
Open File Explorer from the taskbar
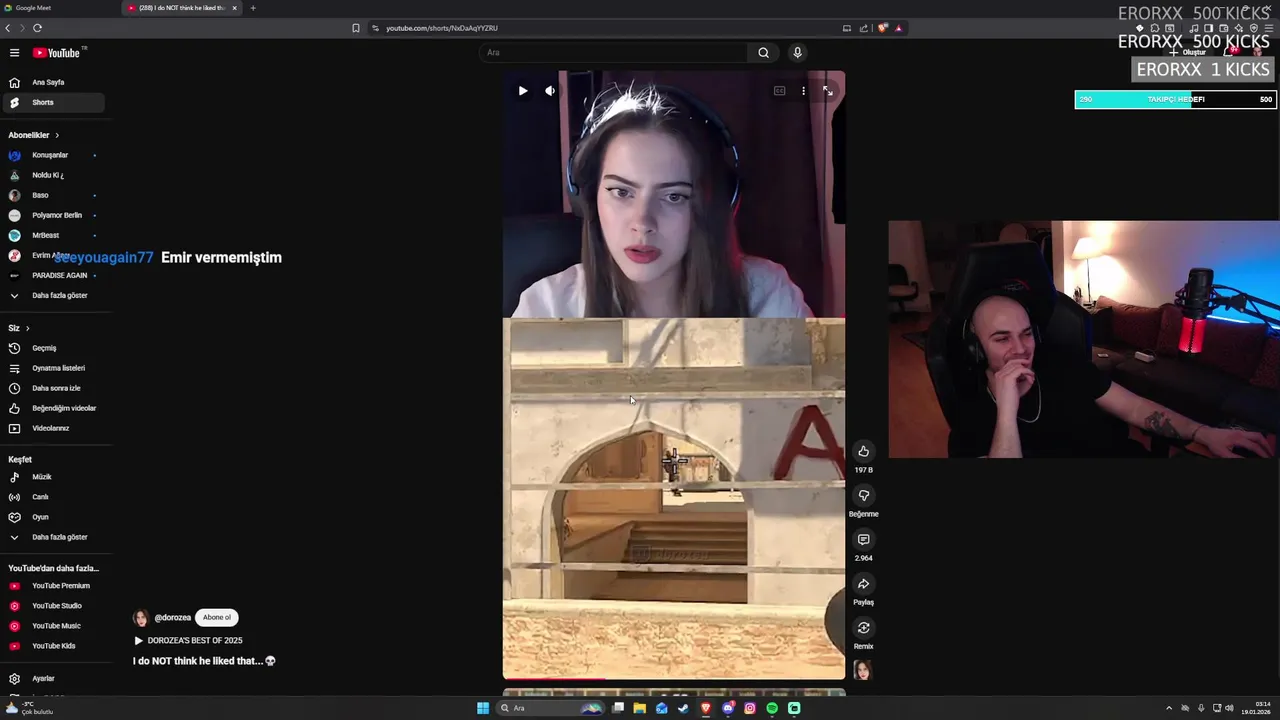(640, 708)
